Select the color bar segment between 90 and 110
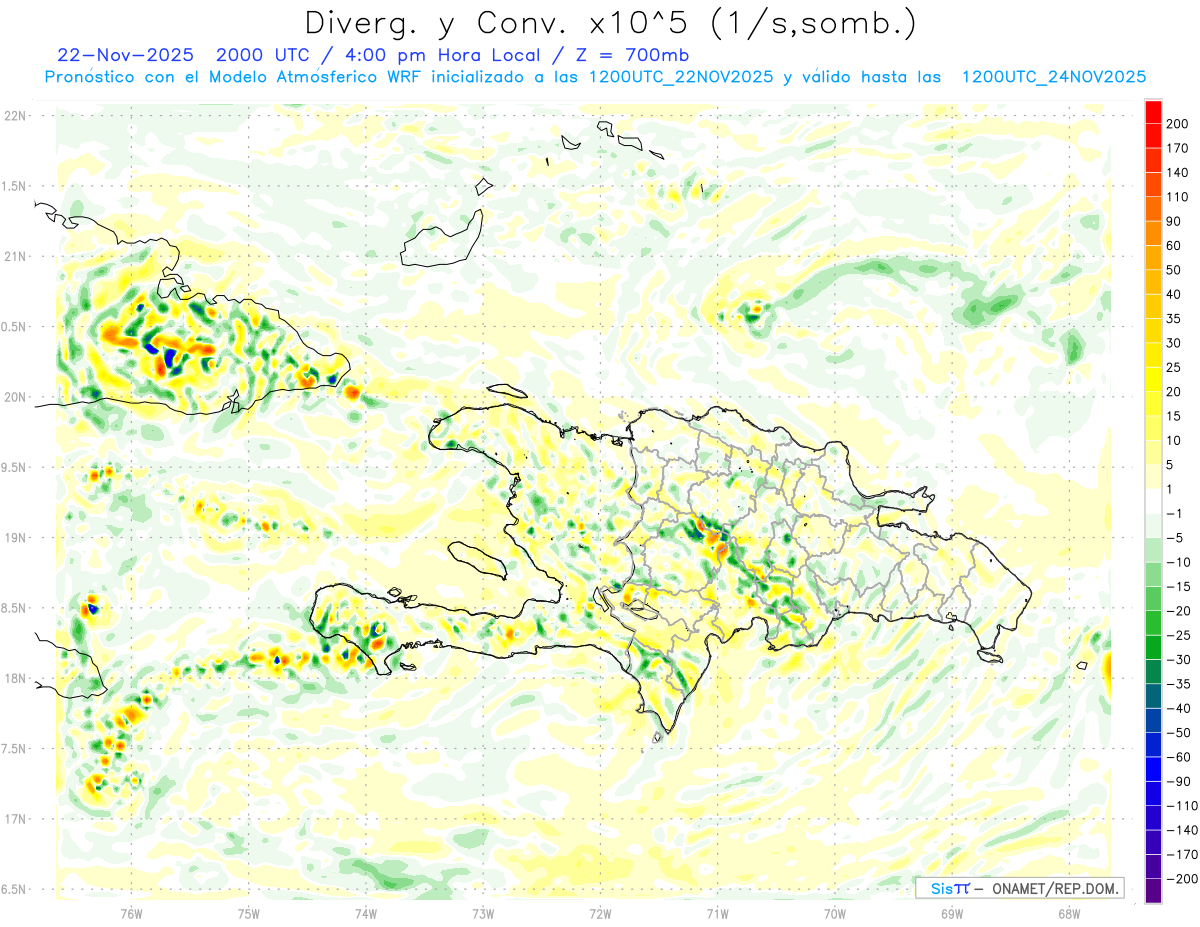1200x927 pixels. pyautogui.click(x=1153, y=209)
